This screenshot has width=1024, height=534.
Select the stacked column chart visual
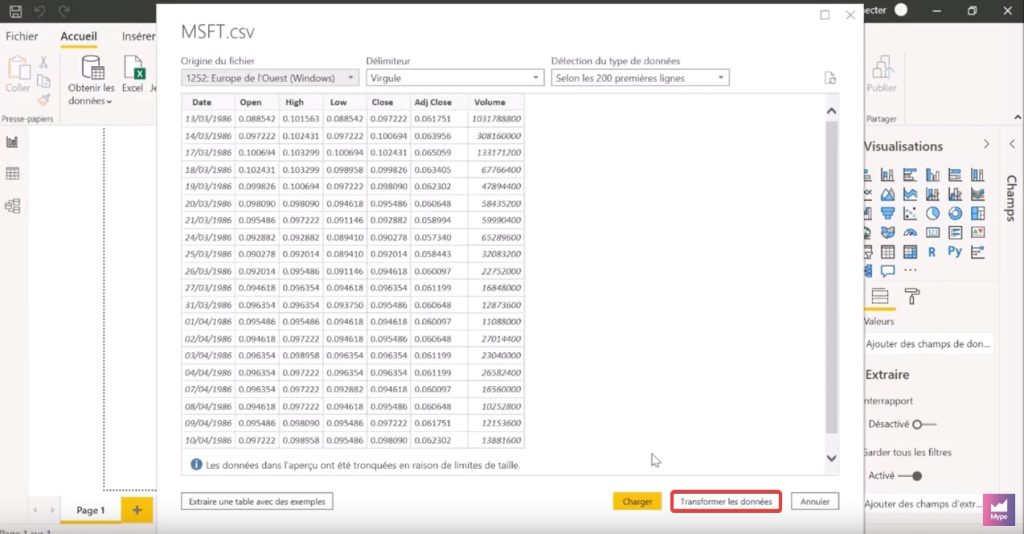[x=887, y=175]
